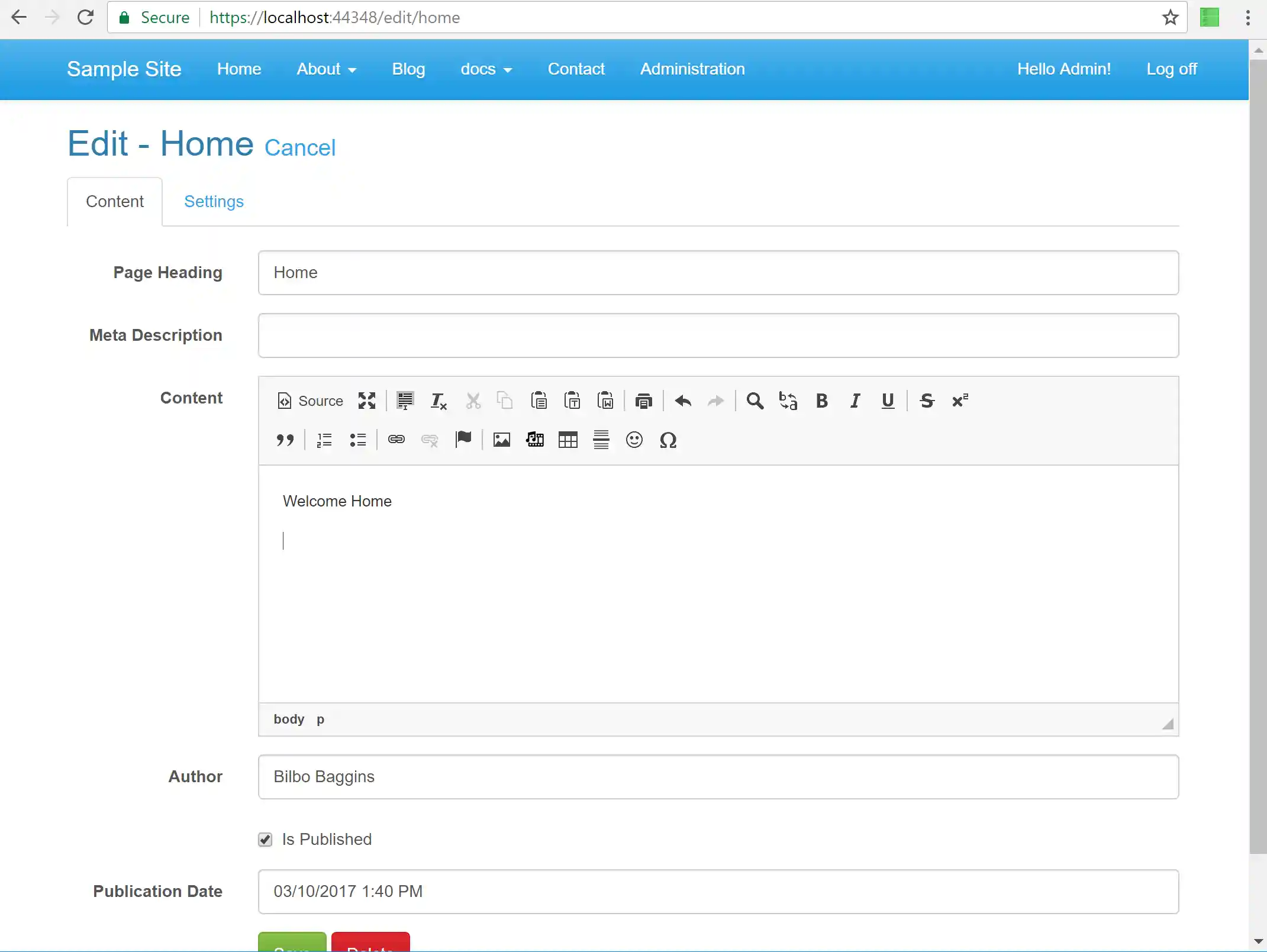Screen dimensions: 1267x952
Task: Insert a special character
Action: point(668,440)
